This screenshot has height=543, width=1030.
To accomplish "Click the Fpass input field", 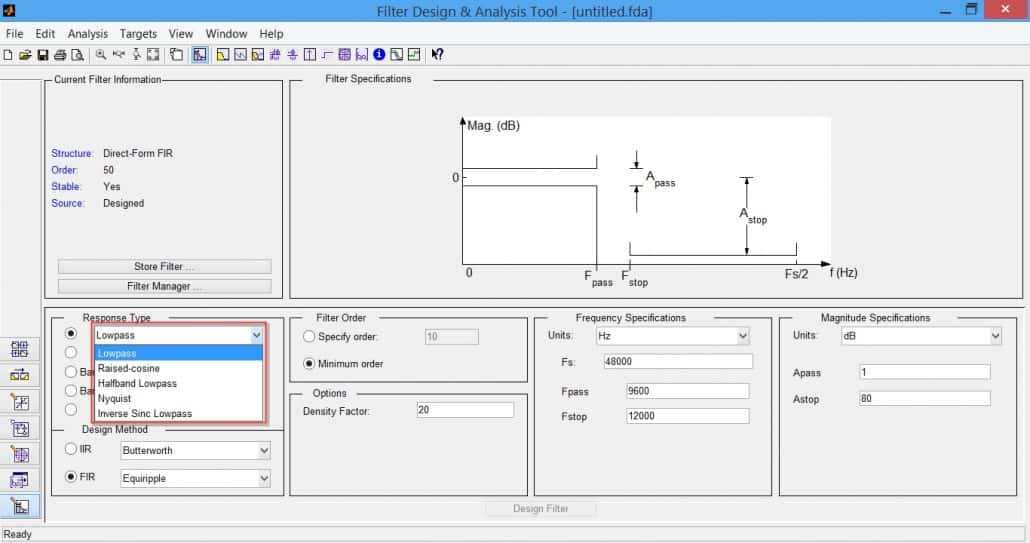I will (x=688, y=391).
